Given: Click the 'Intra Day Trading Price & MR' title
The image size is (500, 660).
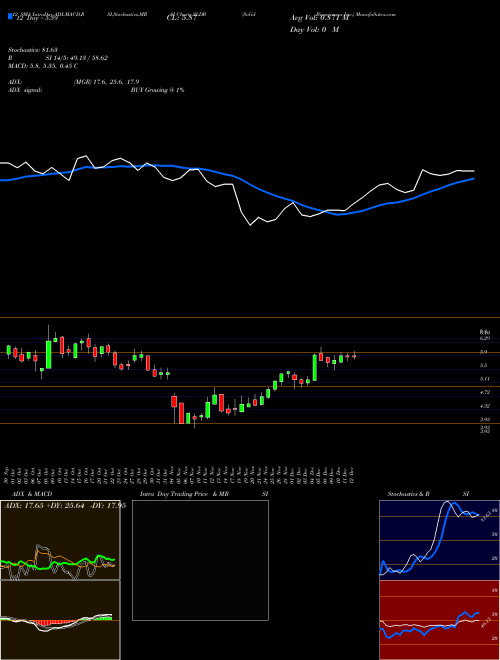Looking at the screenshot, I should (x=184, y=494).
